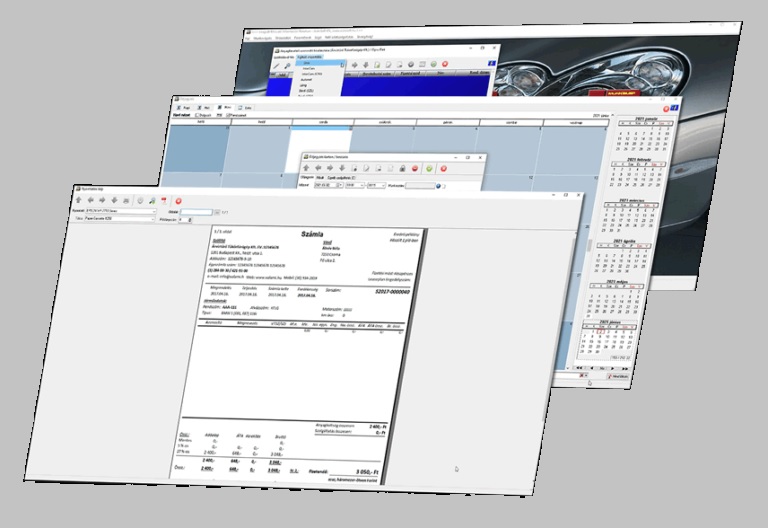Click the red icon at calendar window top right
The height and width of the screenshot is (528, 768).
666,109
